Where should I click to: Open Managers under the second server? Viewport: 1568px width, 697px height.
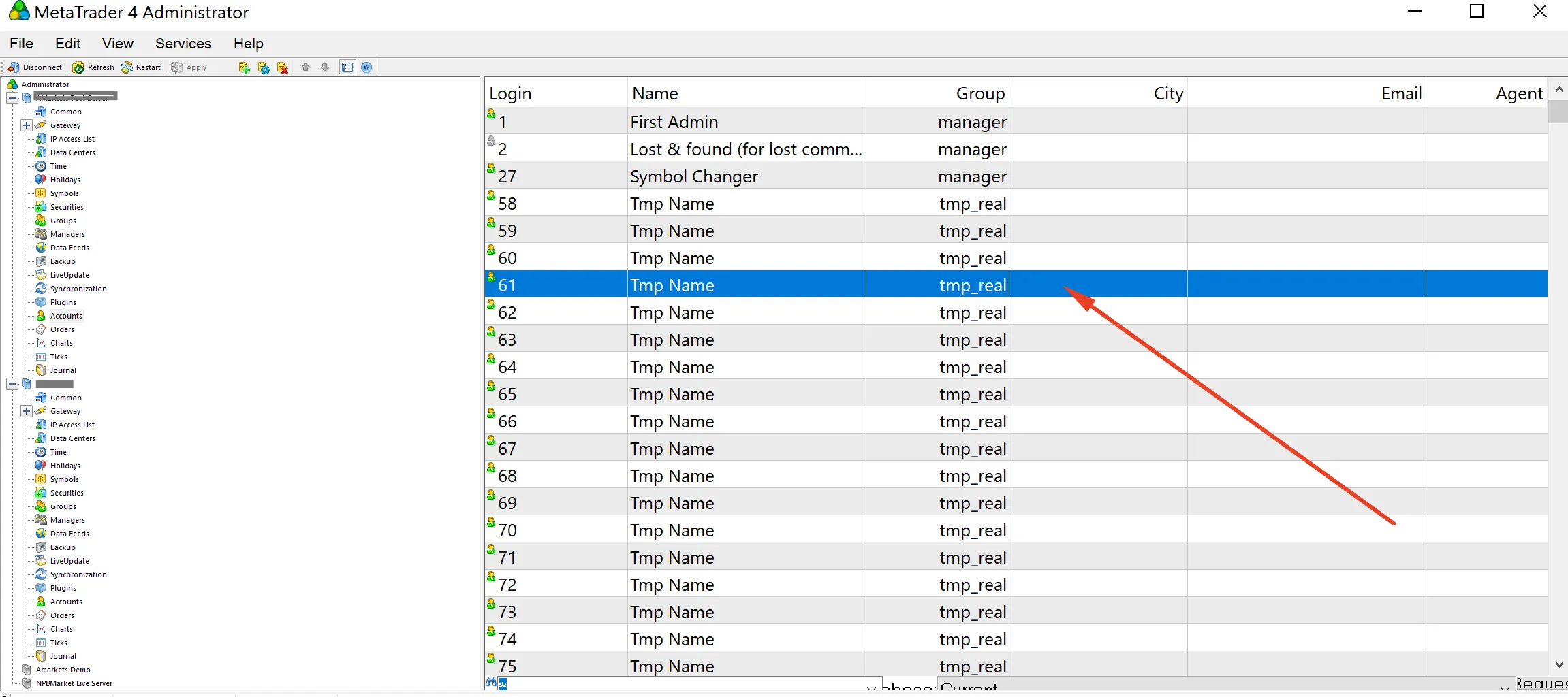click(67, 520)
